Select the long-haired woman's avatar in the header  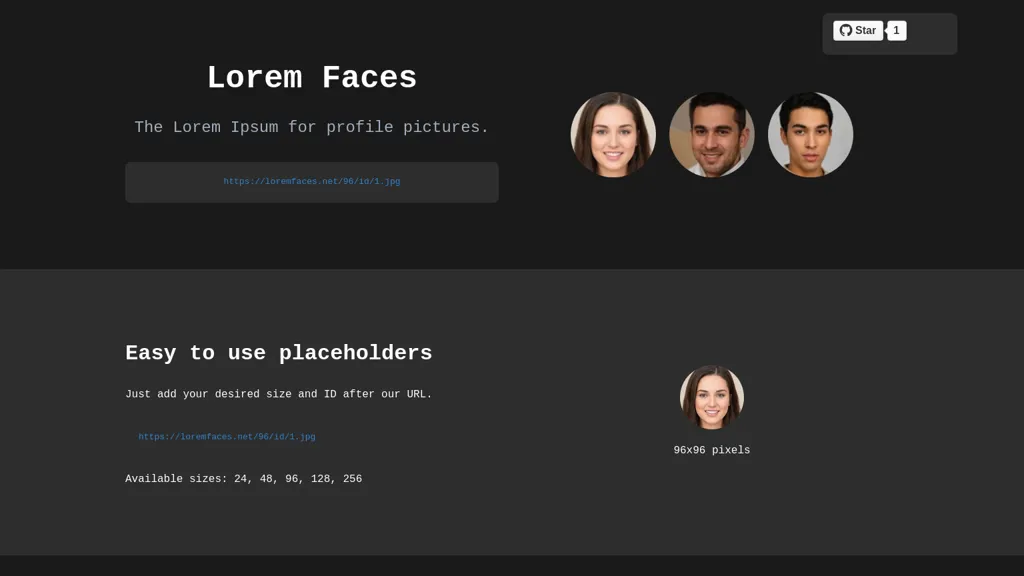click(613, 135)
